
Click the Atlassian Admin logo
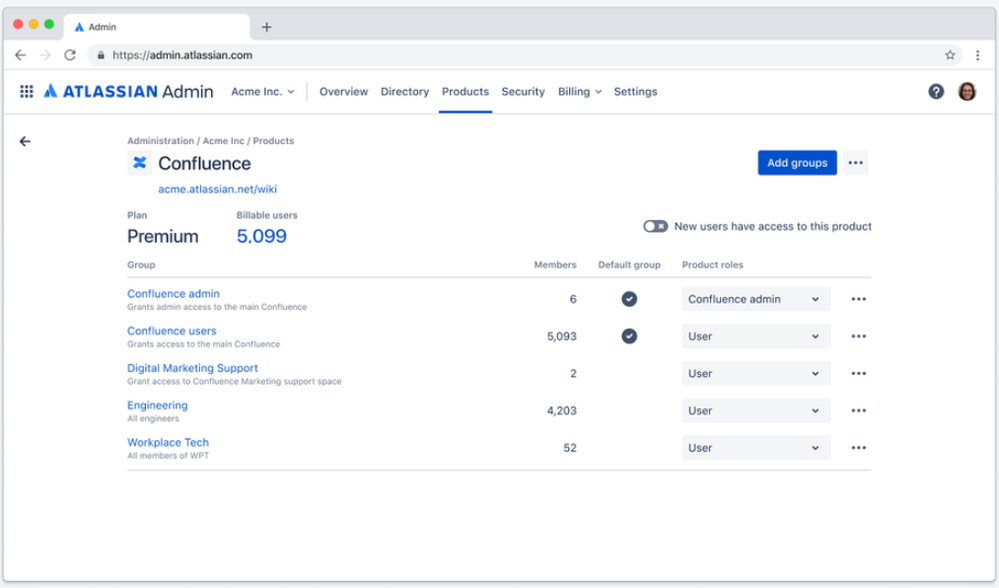(128, 92)
